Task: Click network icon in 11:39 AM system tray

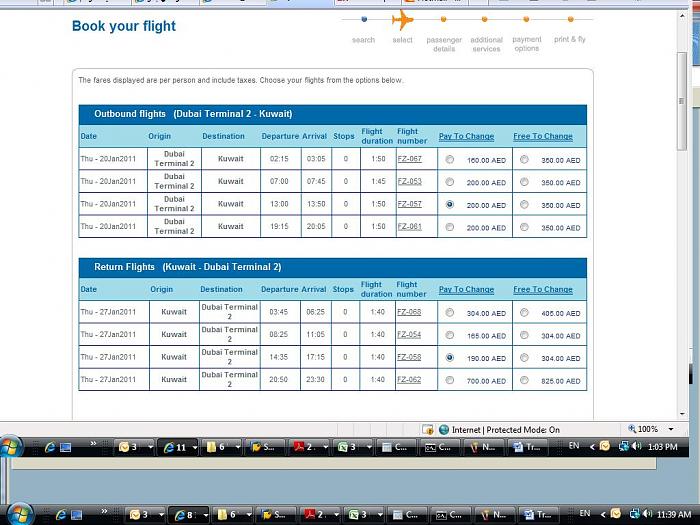Action: (636, 514)
